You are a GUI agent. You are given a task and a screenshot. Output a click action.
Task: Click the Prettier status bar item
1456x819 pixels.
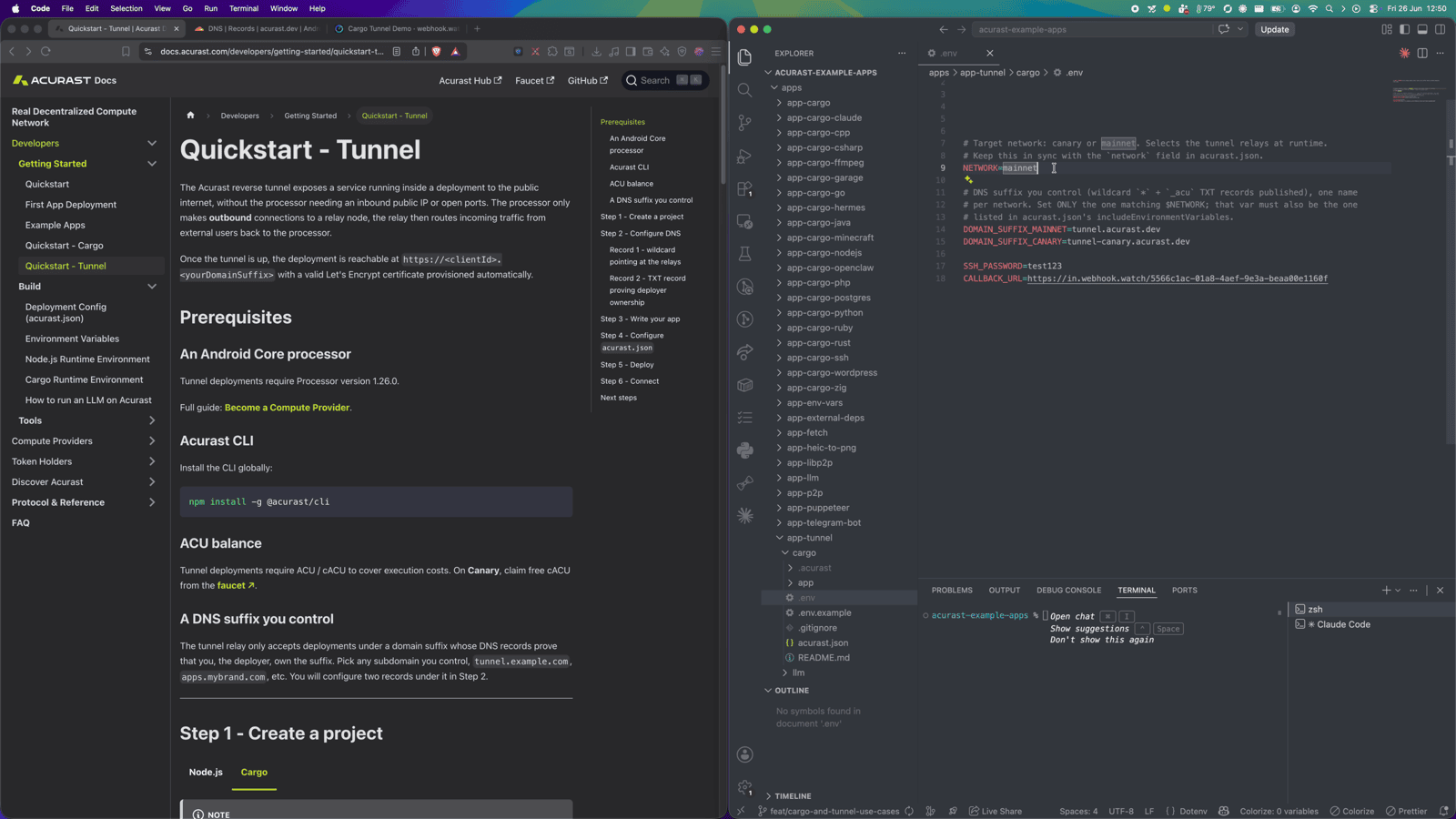1406,811
